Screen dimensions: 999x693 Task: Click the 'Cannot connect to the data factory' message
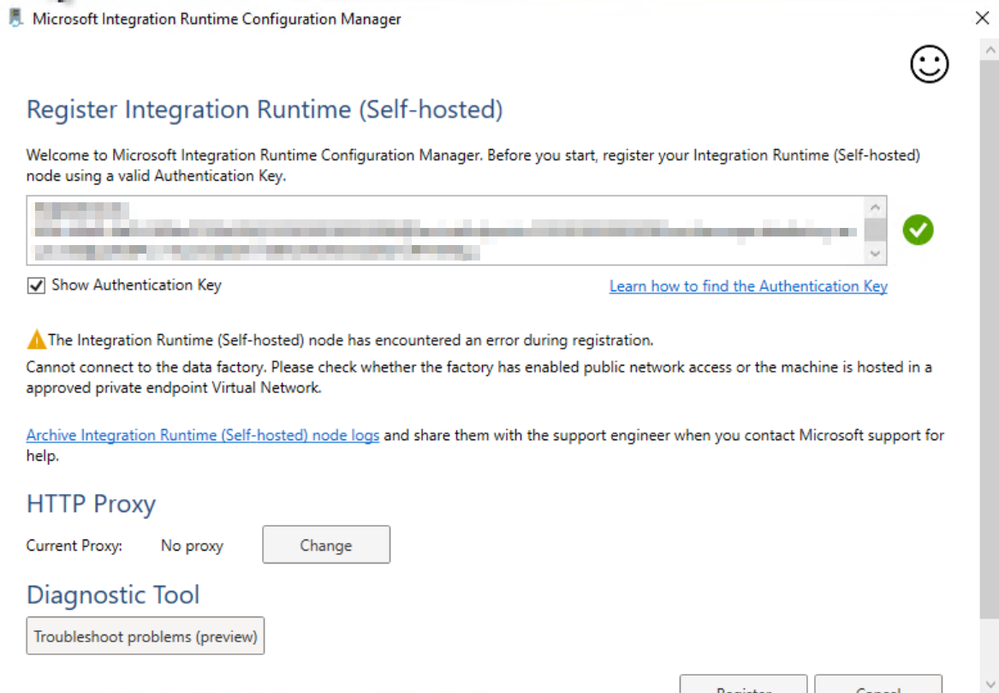click(x=478, y=377)
